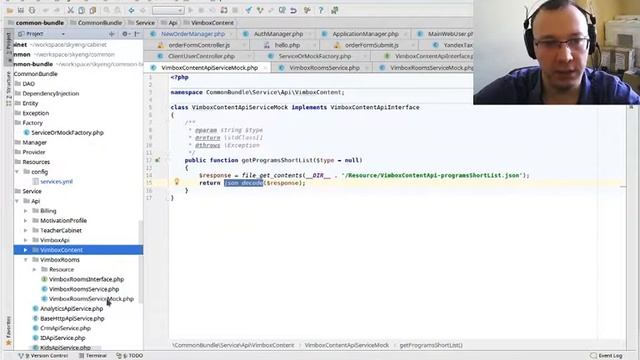Screen dimensions: 640x360
Task: Click the Synchronize toolbar icon
Action: point(32,11)
